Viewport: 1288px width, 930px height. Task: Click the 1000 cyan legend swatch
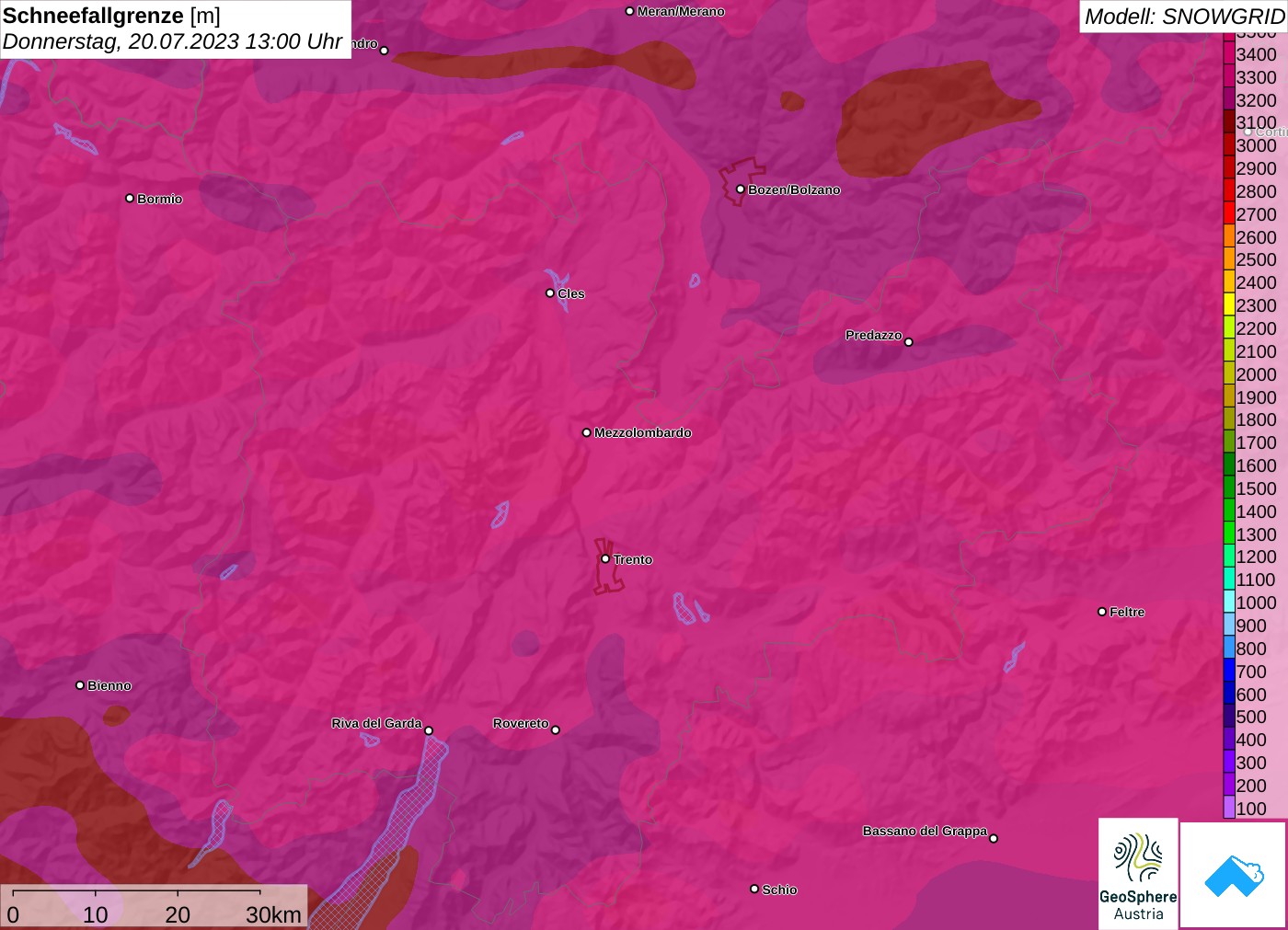click(x=1229, y=602)
